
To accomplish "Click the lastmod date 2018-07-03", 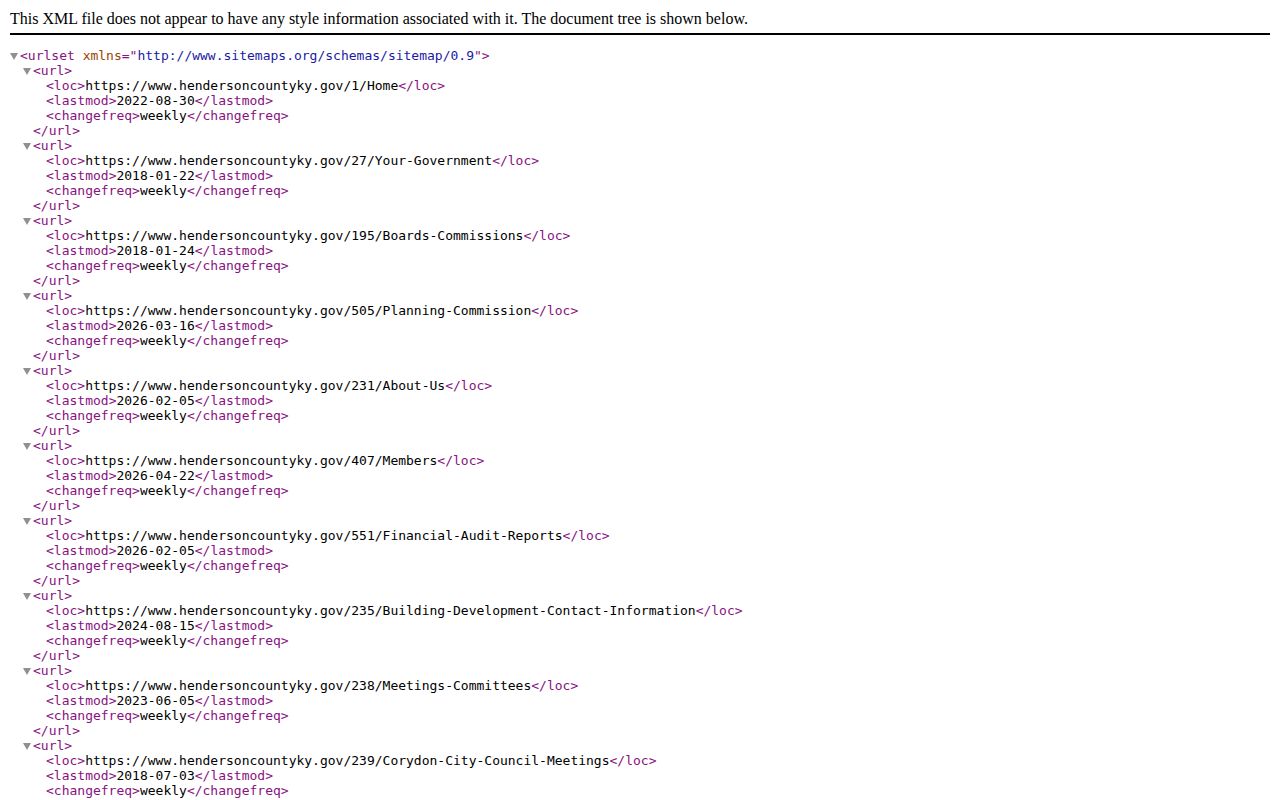I will click(x=155, y=776).
